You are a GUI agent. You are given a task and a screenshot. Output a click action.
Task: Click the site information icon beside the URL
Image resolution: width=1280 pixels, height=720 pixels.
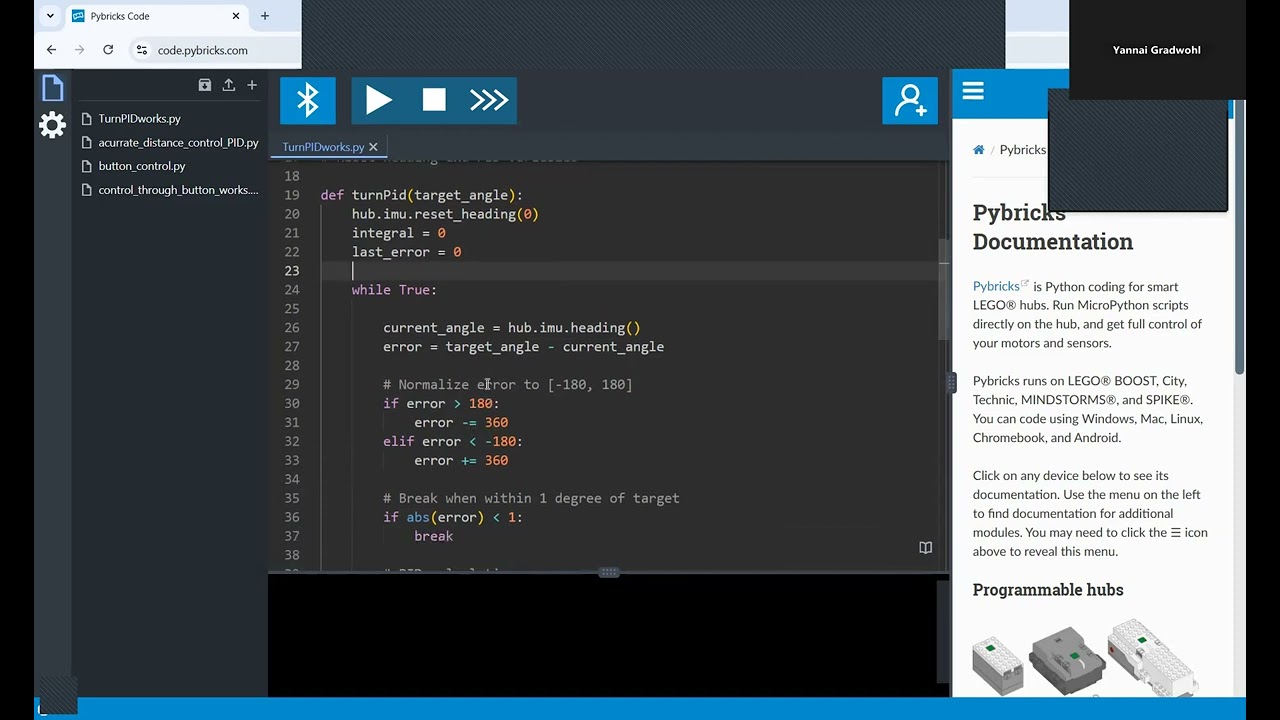tap(142, 50)
